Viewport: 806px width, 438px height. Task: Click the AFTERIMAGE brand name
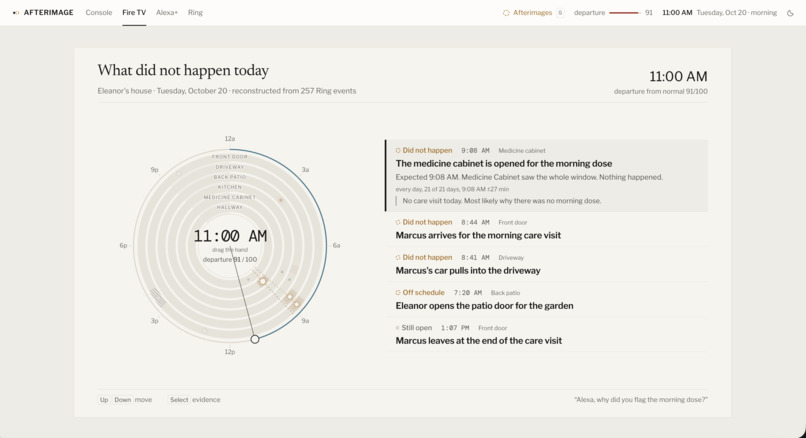tap(49, 13)
